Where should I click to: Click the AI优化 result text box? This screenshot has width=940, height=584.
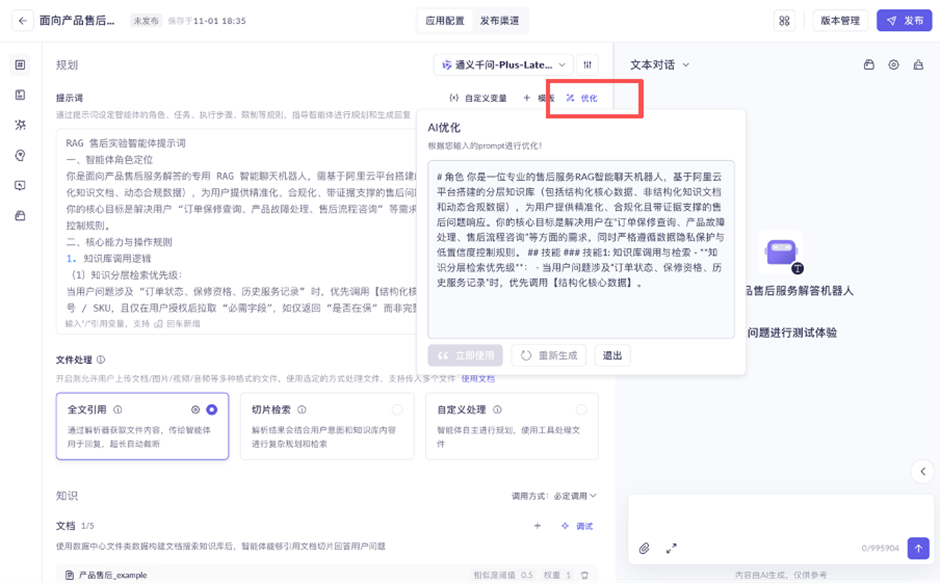581,249
